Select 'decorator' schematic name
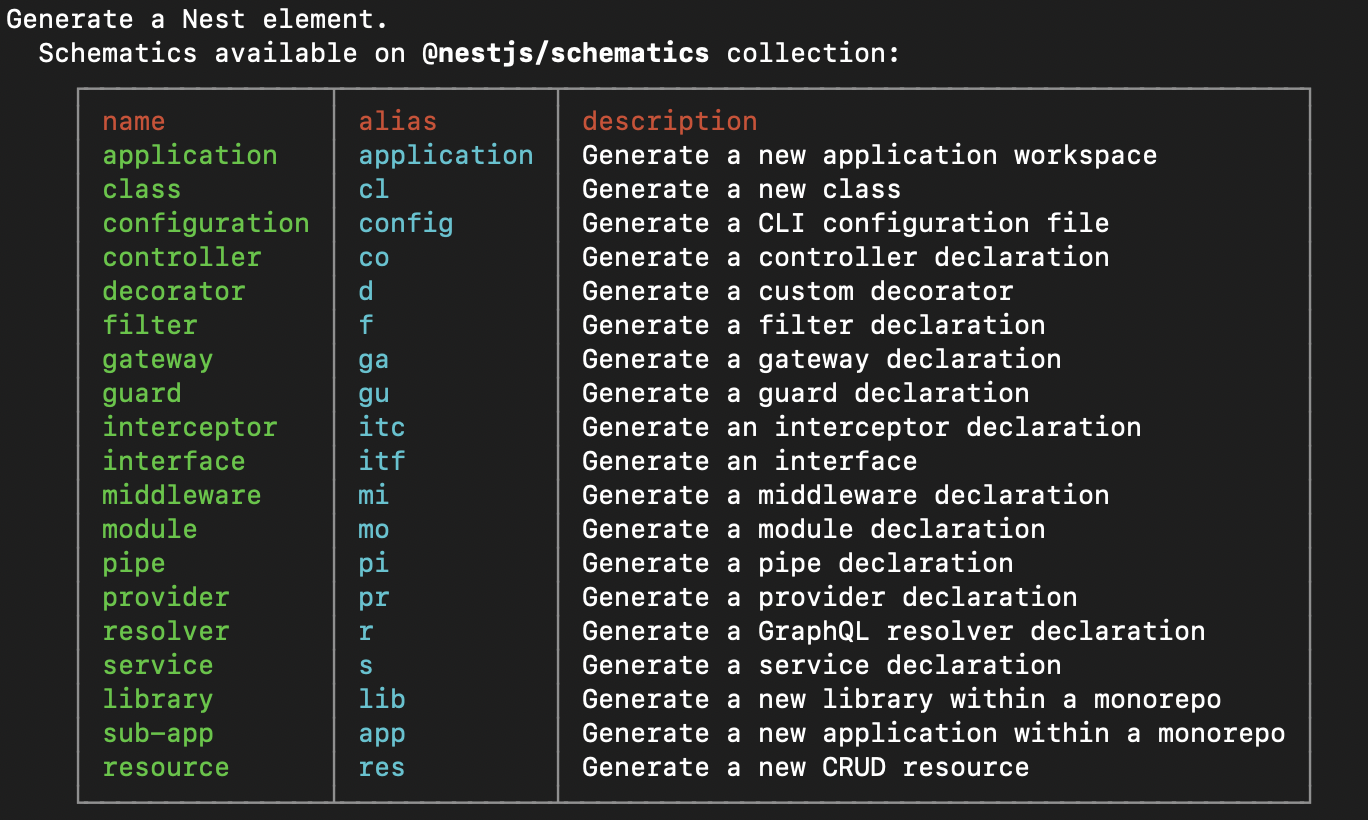The height and width of the screenshot is (820, 1368). coord(174,292)
